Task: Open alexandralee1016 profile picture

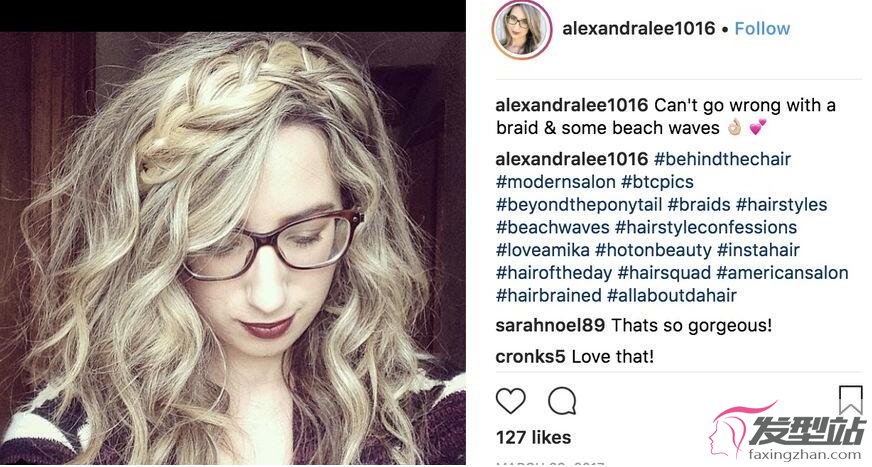Action: pyautogui.click(x=522, y=29)
